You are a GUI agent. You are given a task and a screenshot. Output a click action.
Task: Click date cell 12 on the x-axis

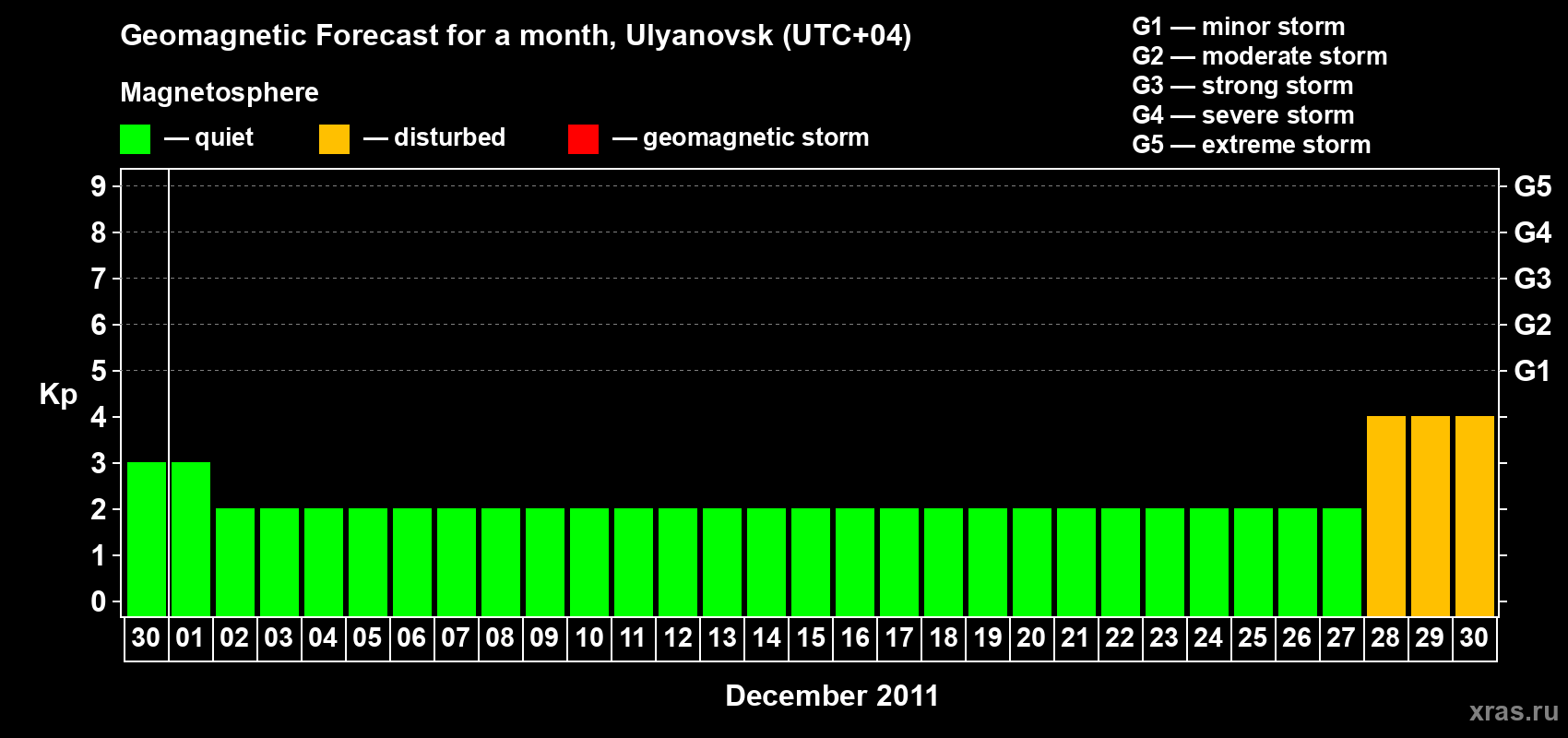678,638
